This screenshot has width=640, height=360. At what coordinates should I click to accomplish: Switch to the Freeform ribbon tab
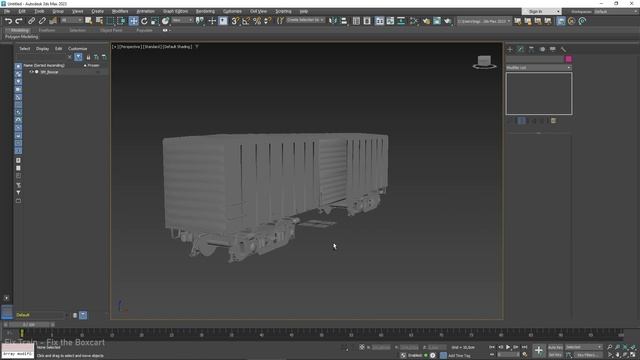[x=47, y=30]
